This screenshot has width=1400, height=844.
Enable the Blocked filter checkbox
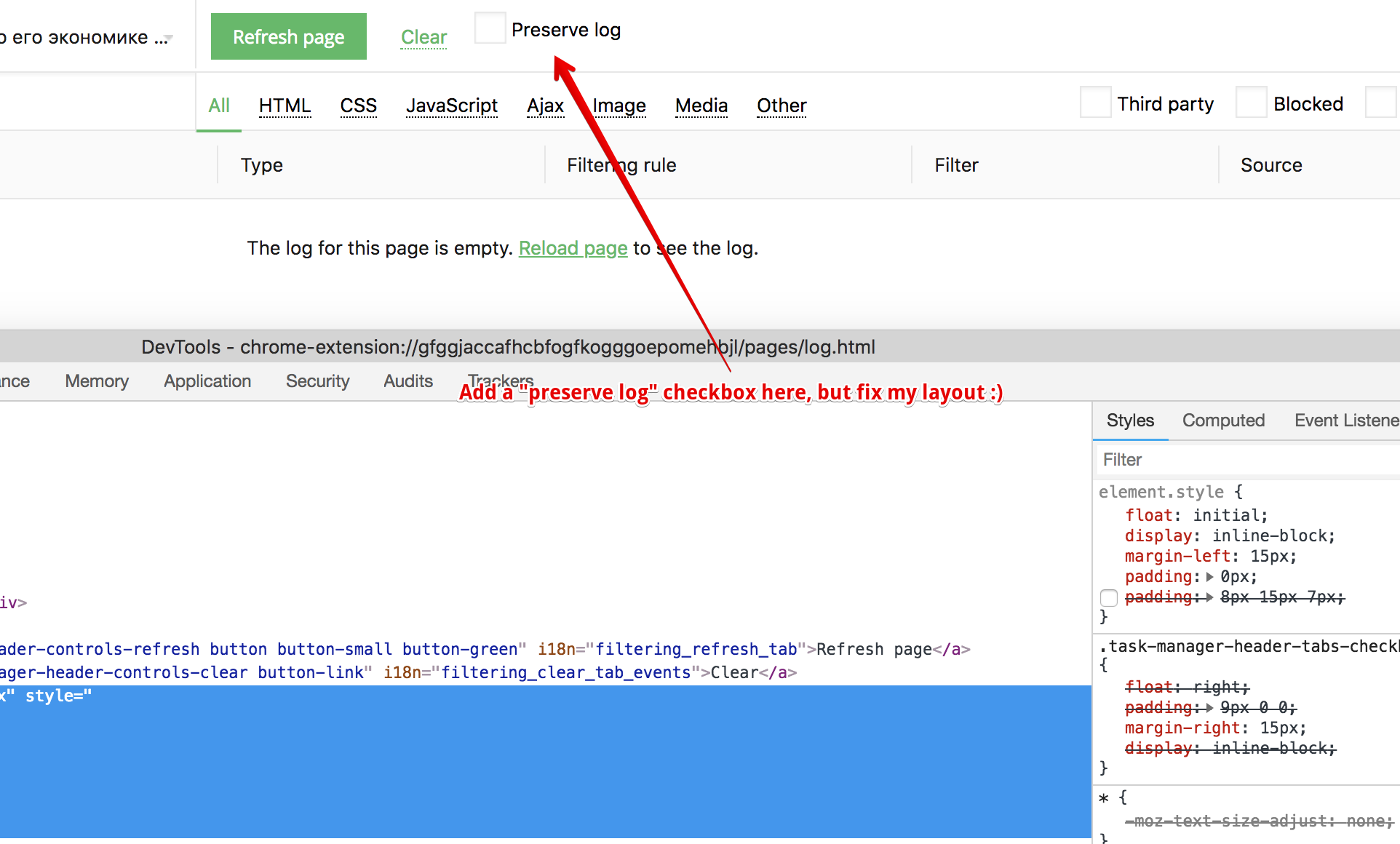1251,103
